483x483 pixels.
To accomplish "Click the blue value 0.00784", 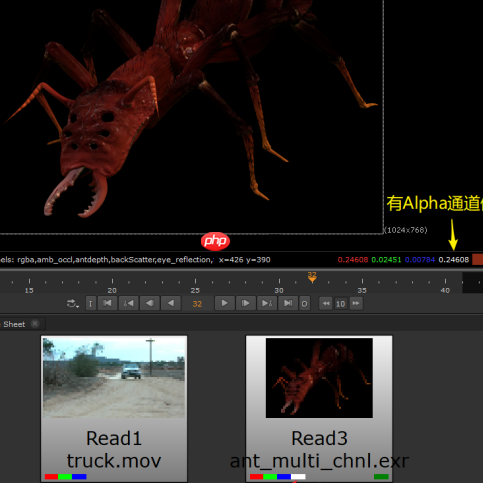I will (420, 260).
